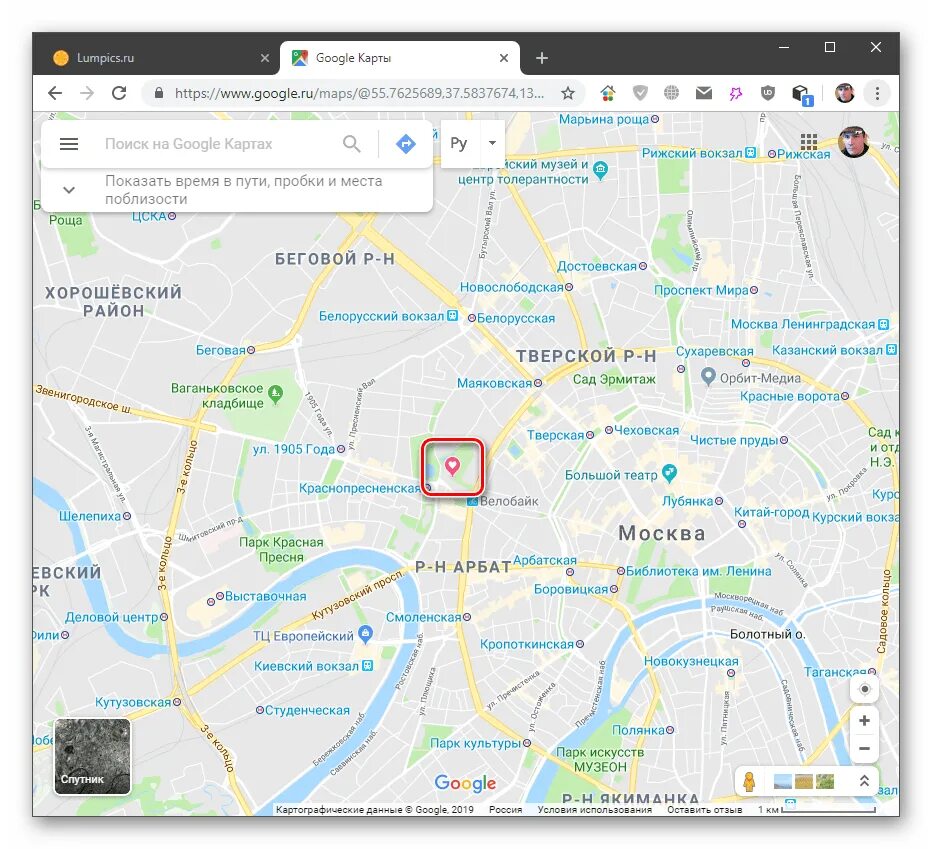Expand the travel time and traffic panel
932x849 pixels.
tap(69, 190)
